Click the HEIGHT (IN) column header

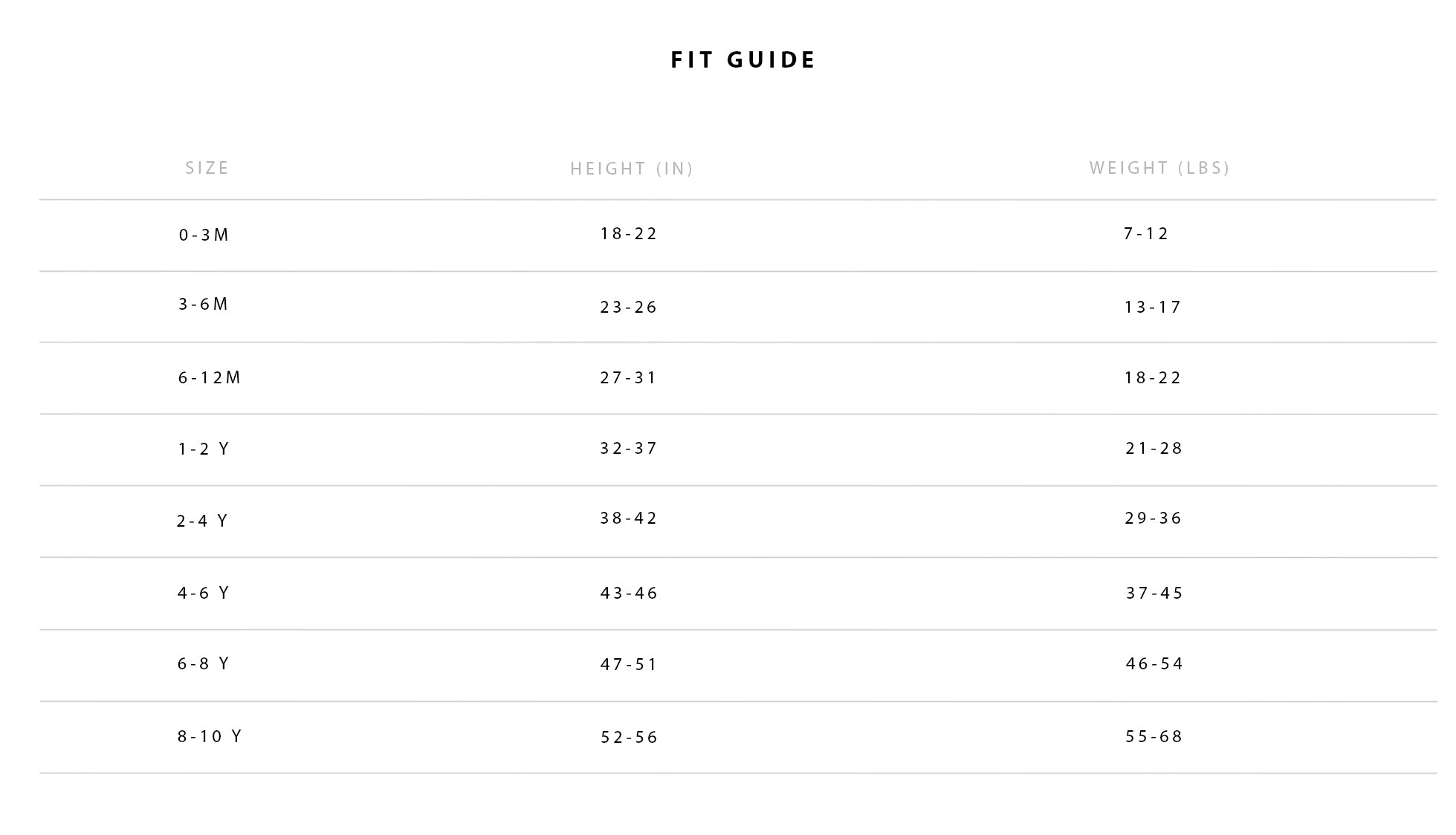pyautogui.click(x=632, y=169)
